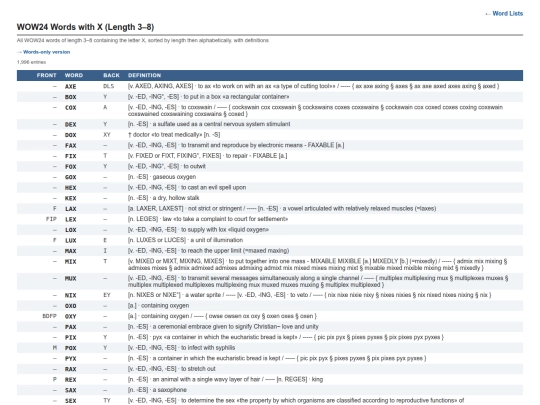Select the word COX in the table
This screenshot has height=405, width=540.
tap(71, 108)
